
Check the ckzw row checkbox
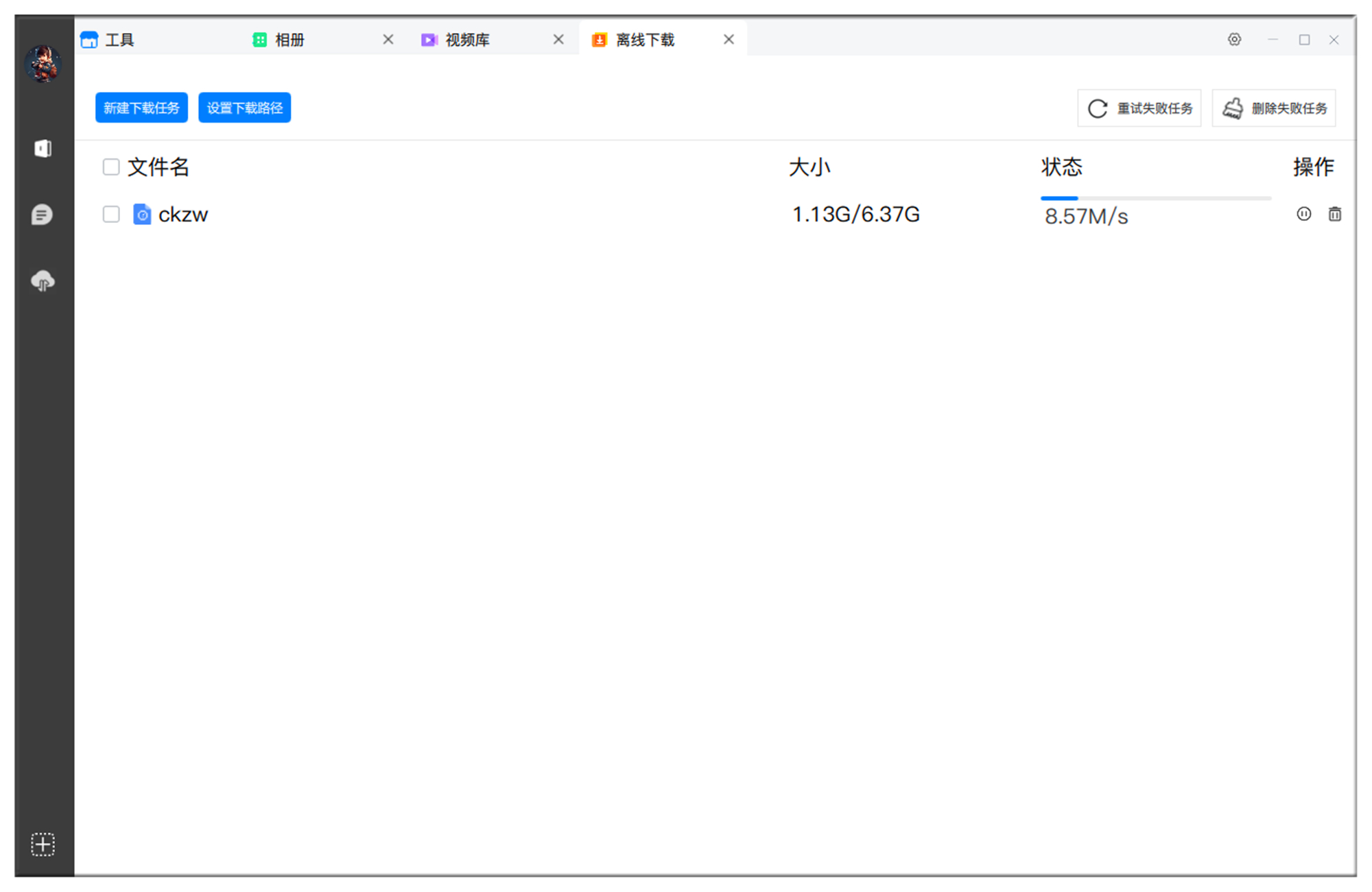point(111,215)
